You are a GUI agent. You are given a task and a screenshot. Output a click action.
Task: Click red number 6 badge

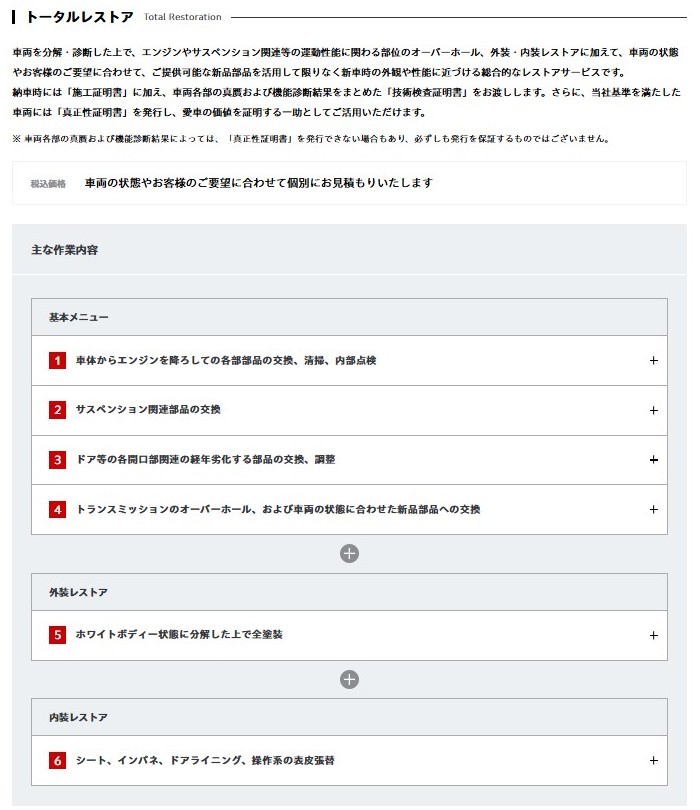[x=57, y=760]
